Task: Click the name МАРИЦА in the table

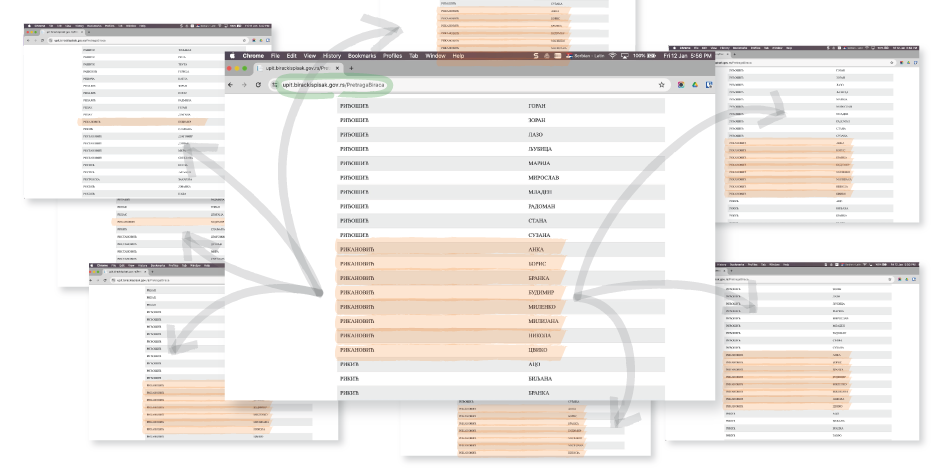Action: pyautogui.click(x=539, y=164)
